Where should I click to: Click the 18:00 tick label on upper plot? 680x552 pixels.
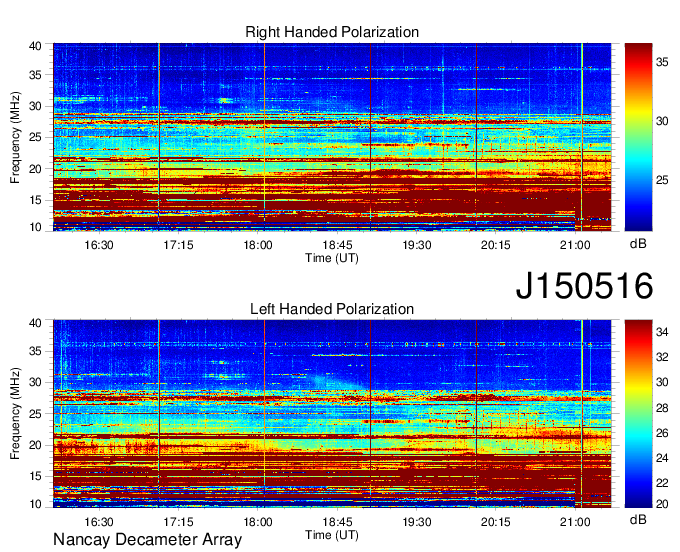[258, 245]
